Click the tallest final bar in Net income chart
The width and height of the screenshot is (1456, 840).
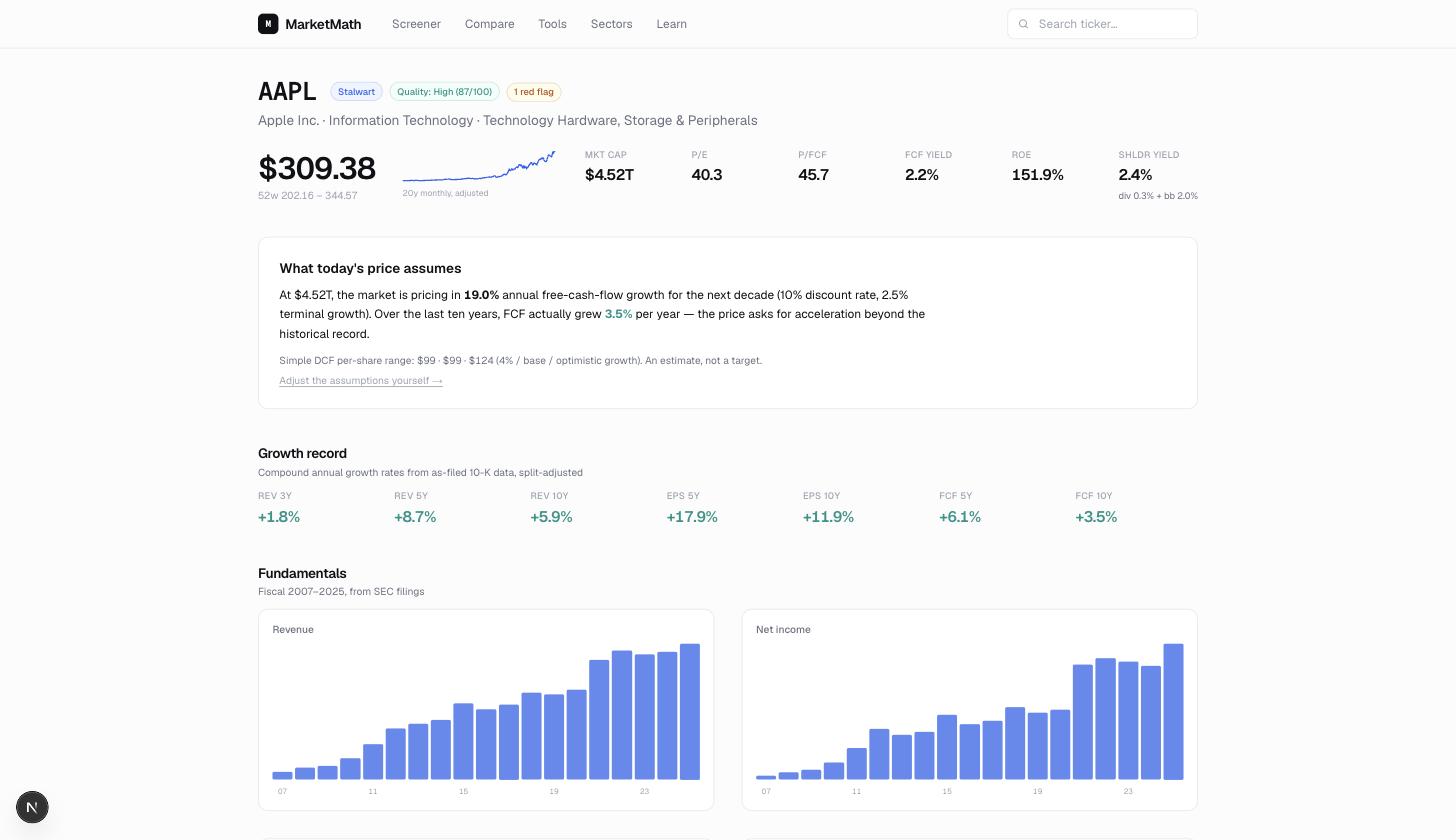1173,712
